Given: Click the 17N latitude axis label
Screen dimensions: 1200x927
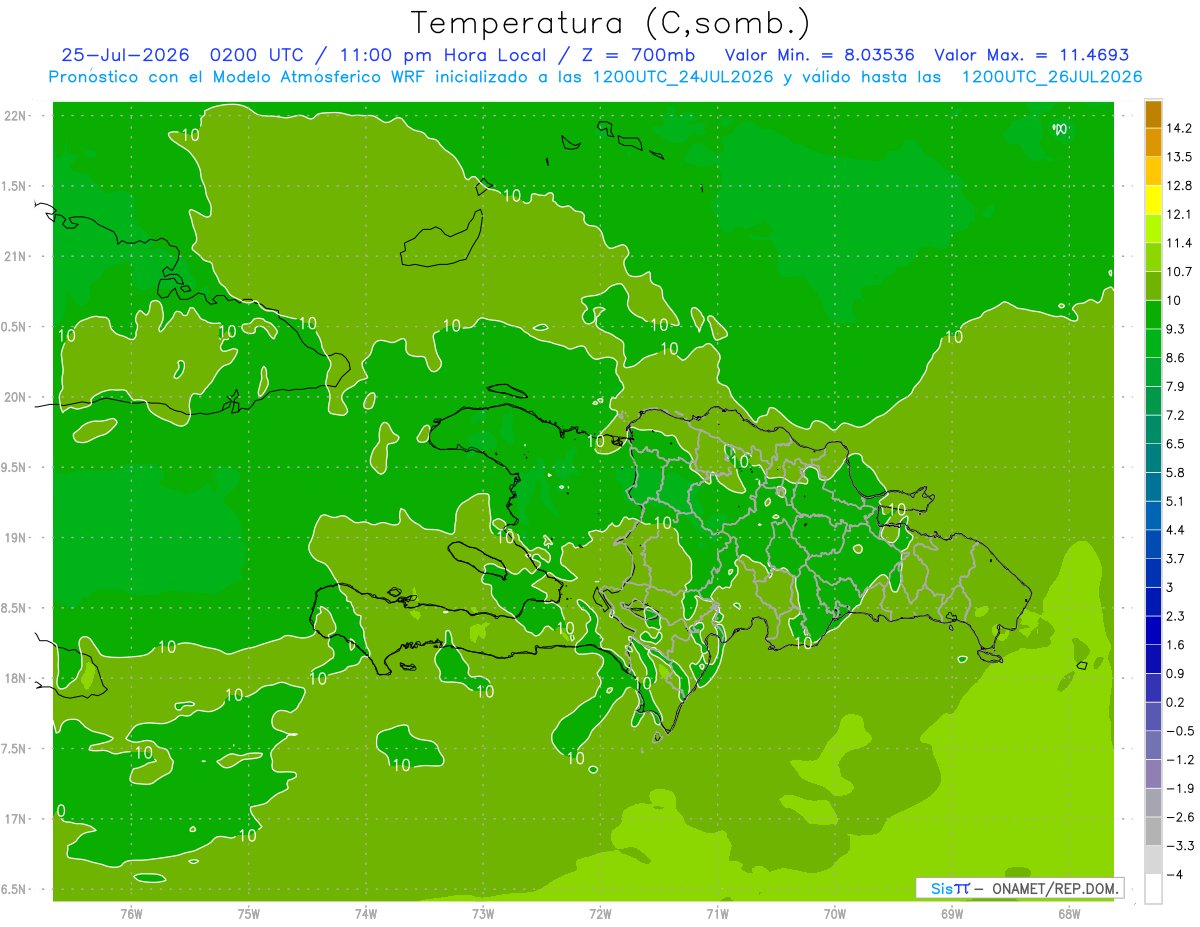Looking at the screenshot, I should (x=17, y=819).
